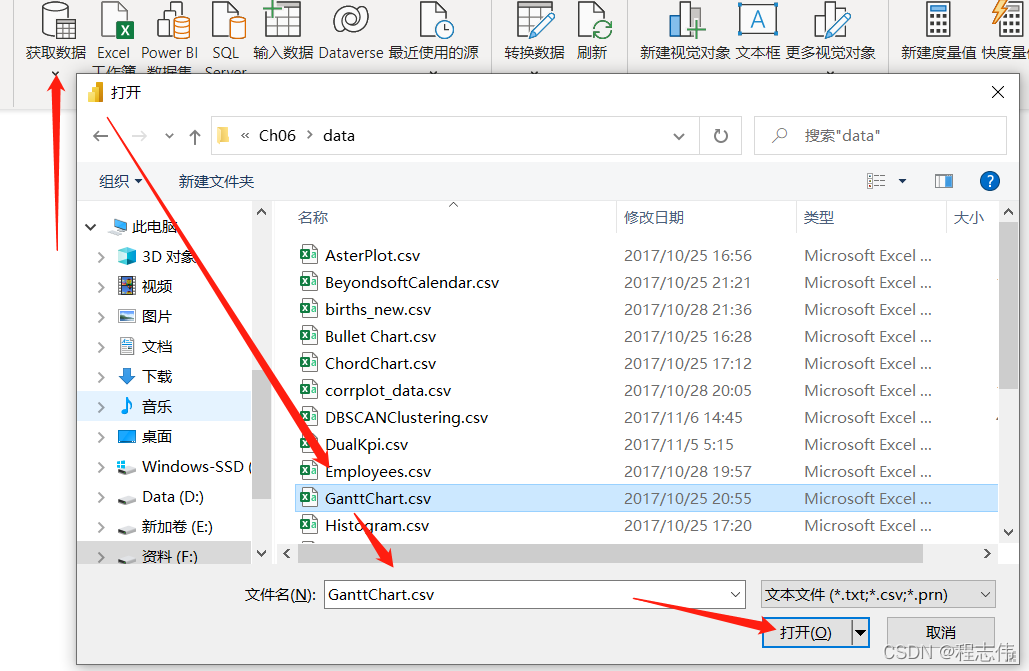Select the AsterPlot.csv file
The height and width of the screenshot is (671, 1029).
pyautogui.click(x=372, y=255)
